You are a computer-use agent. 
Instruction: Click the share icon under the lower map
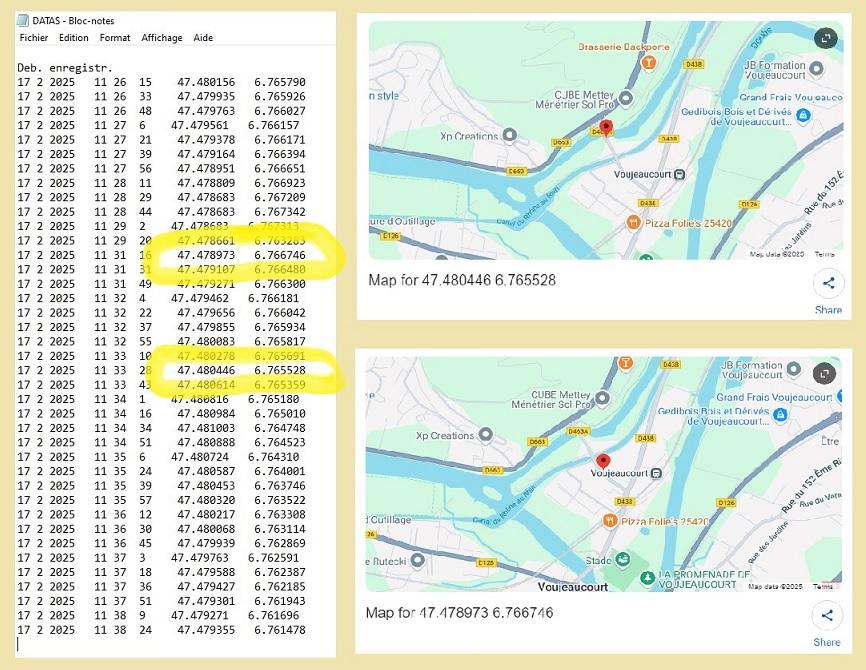click(x=827, y=615)
